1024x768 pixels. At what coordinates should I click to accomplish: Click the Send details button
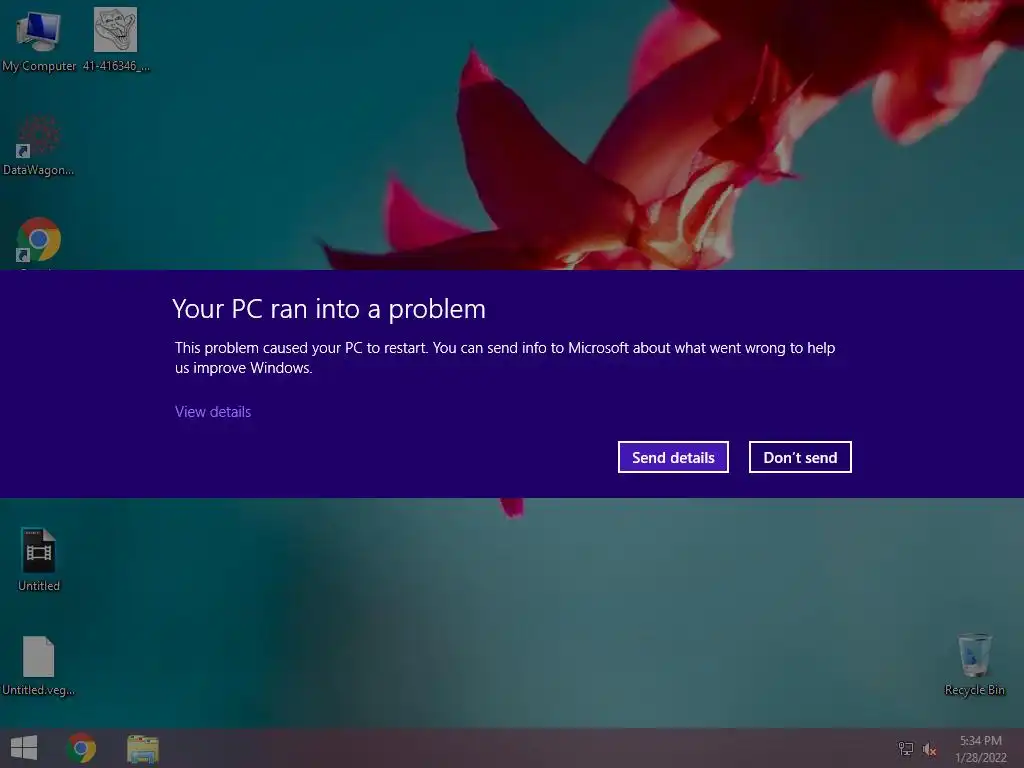(673, 457)
